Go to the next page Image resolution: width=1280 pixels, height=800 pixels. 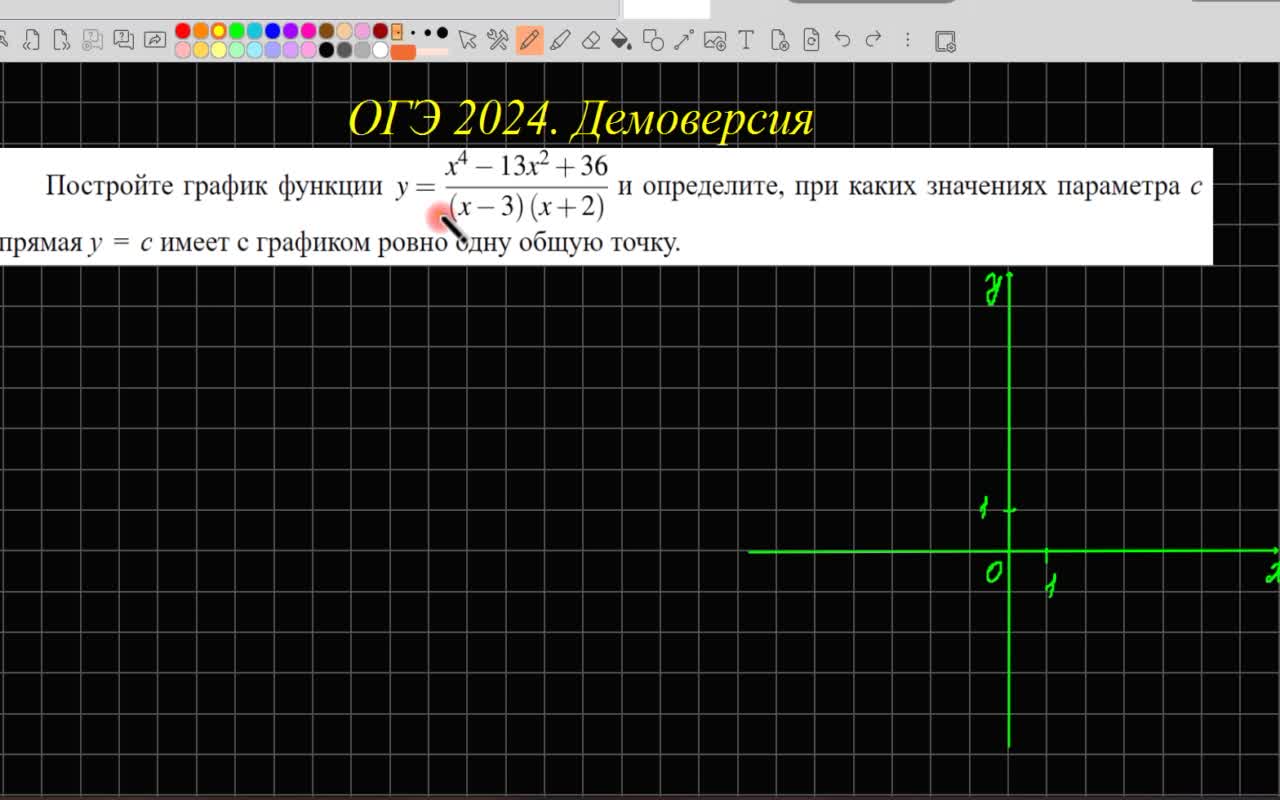[62, 40]
